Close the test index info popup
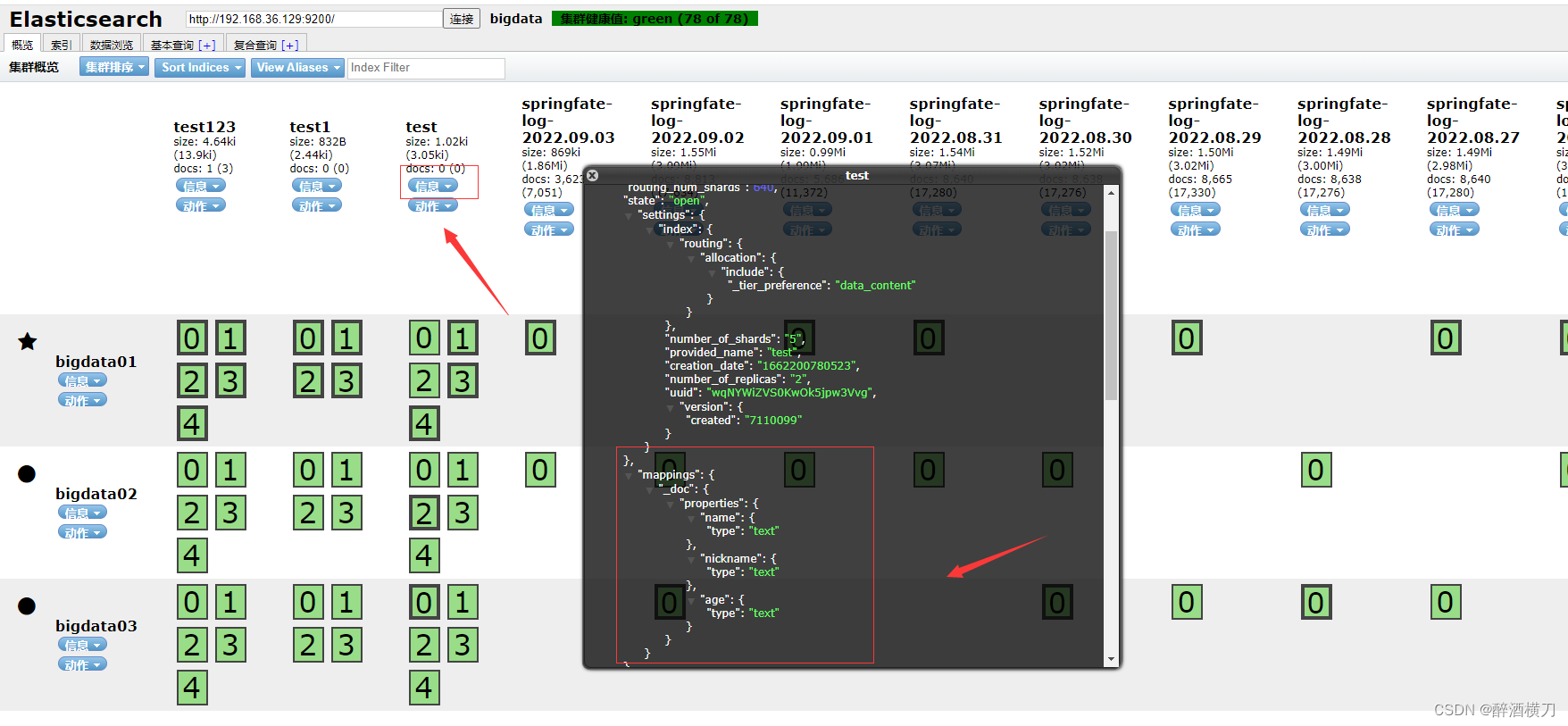This screenshot has width=1568, height=726. [592, 176]
